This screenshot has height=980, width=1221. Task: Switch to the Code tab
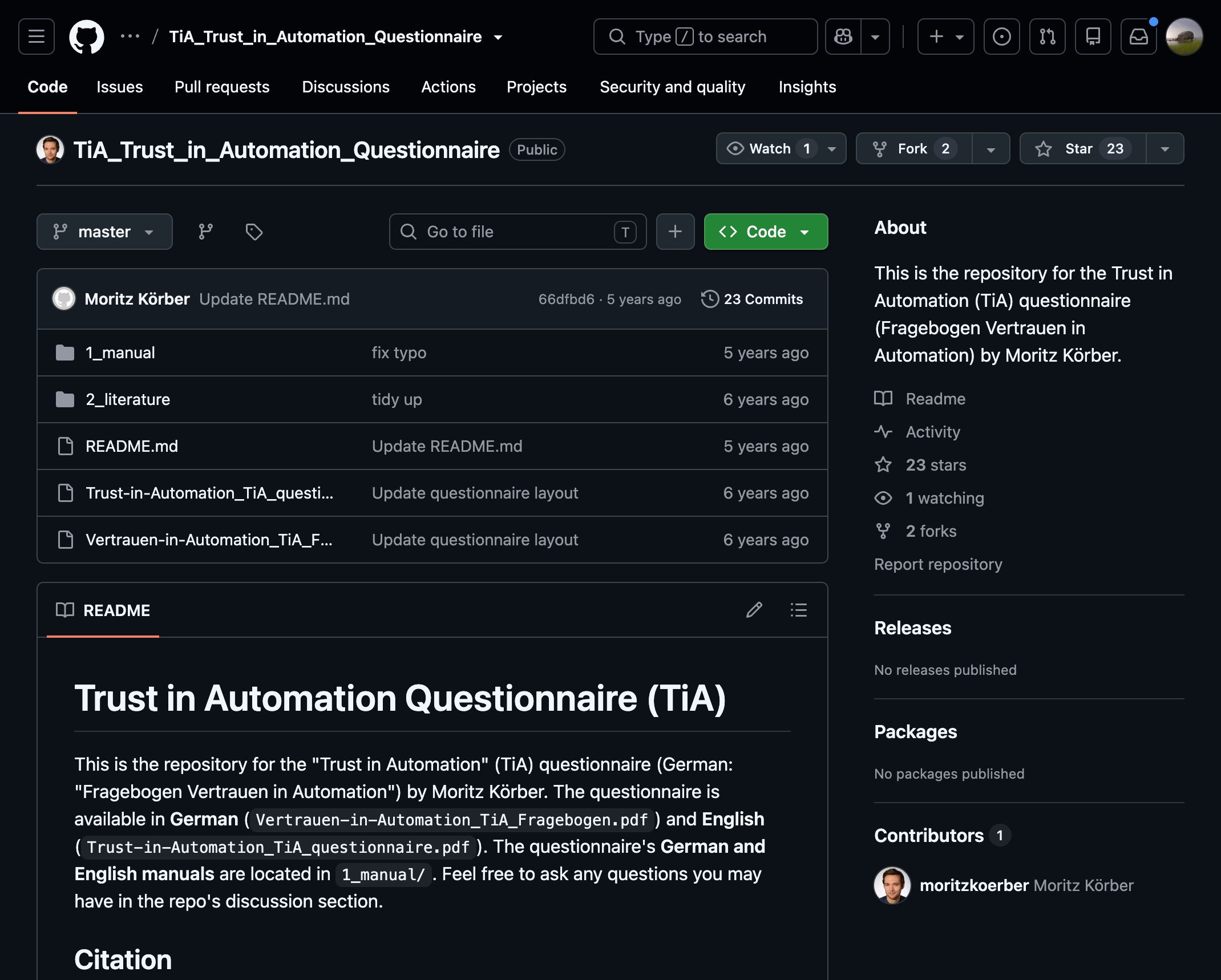click(x=47, y=87)
